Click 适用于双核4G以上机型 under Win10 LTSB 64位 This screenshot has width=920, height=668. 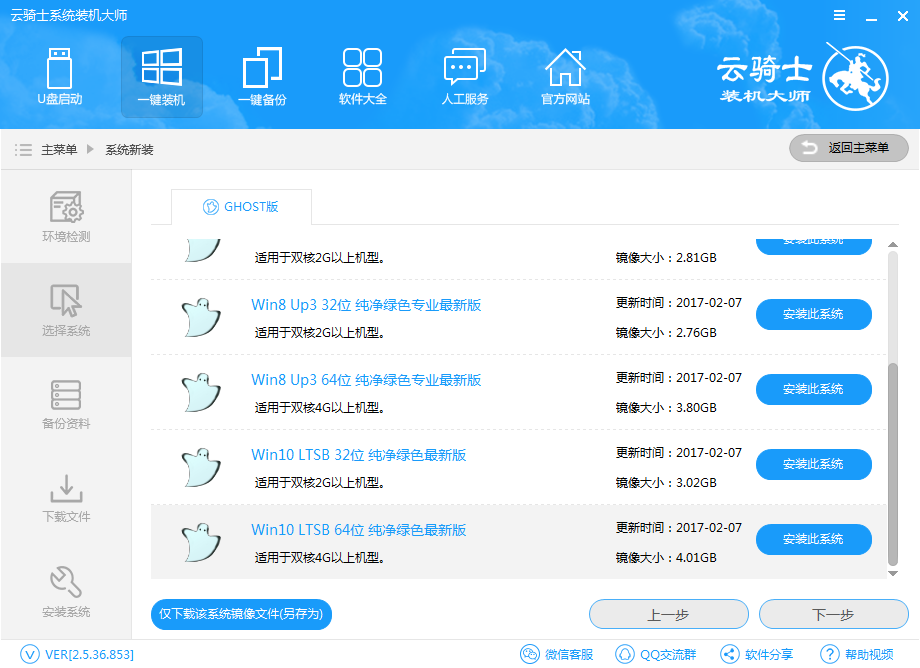tap(319, 558)
